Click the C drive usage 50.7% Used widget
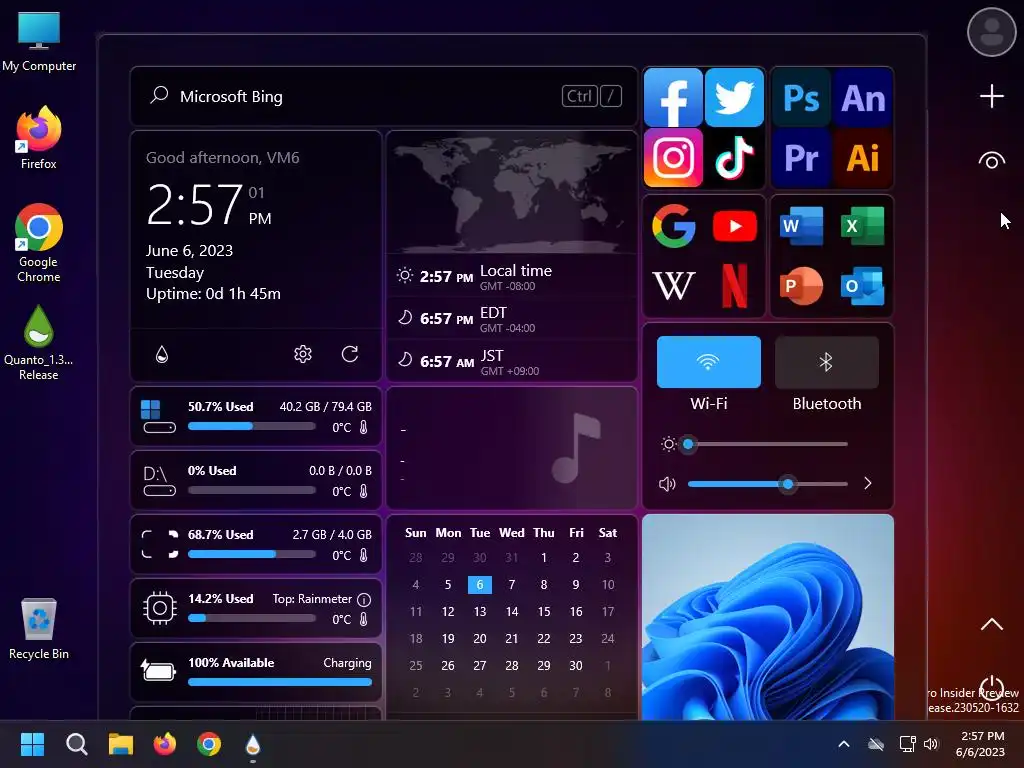Viewport: 1024px width, 768px height. pos(256,417)
